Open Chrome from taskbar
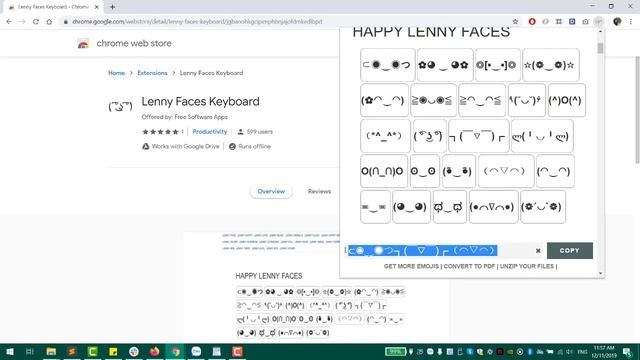Screen dimensions: 640x360 coord(176,351)
